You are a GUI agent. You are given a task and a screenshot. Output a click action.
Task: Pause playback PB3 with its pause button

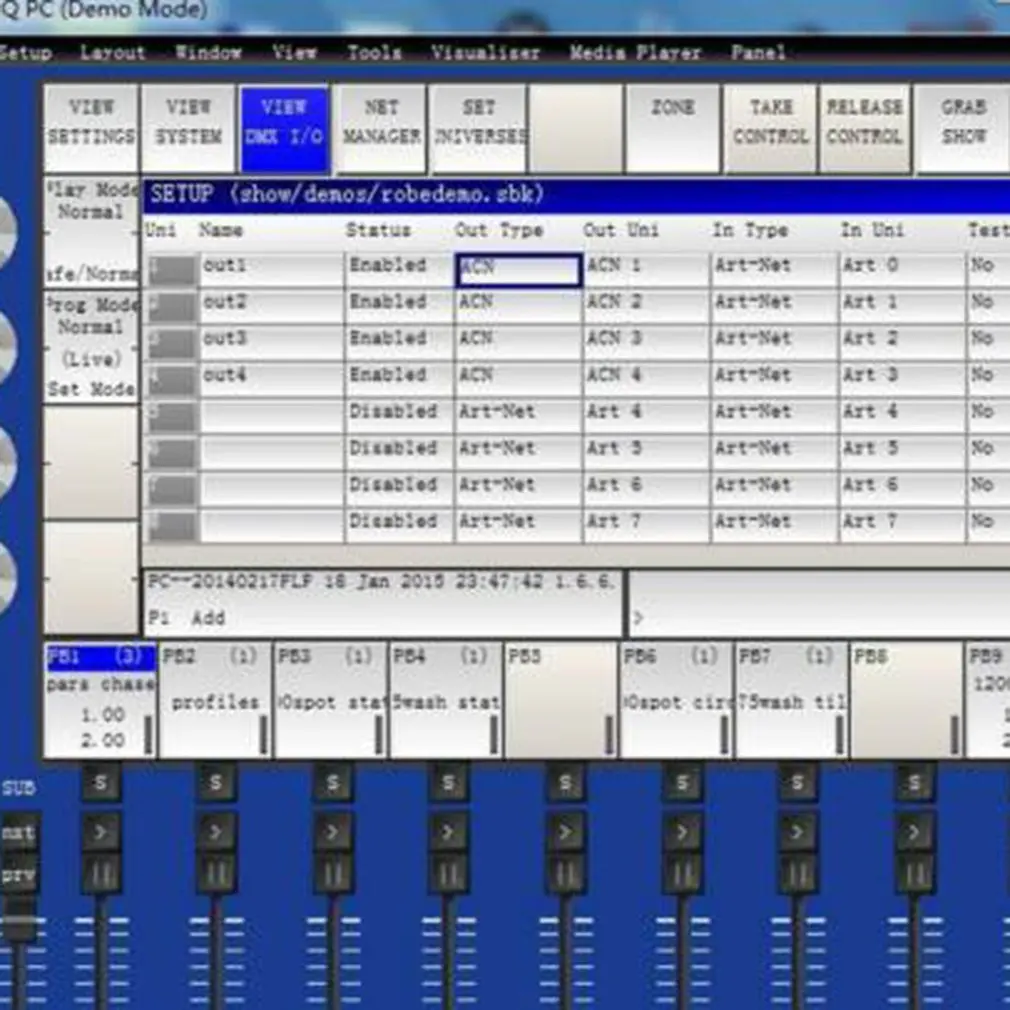pyautogui.click(x=333, y=875)
